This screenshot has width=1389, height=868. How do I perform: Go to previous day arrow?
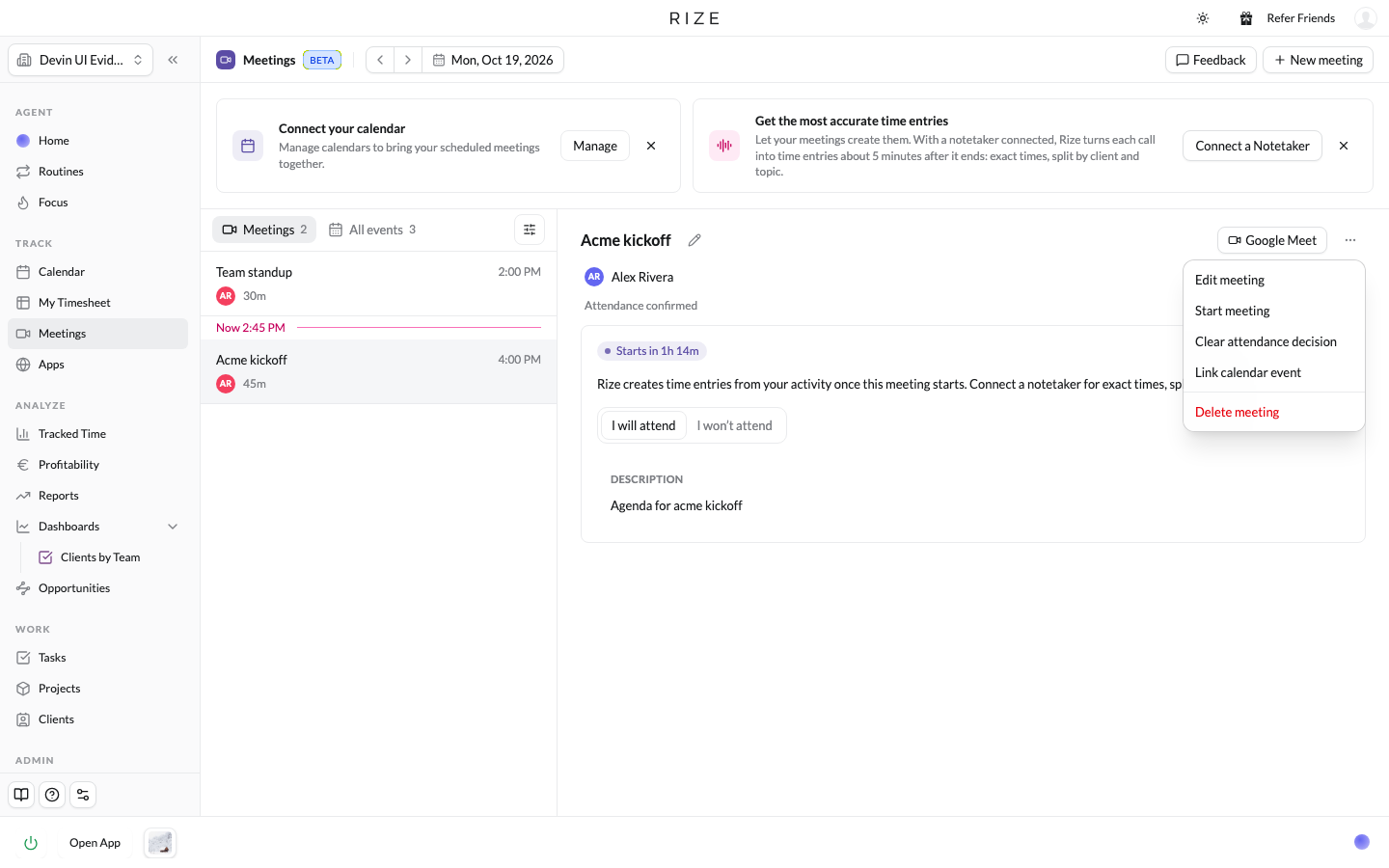(x=380, y=60)
